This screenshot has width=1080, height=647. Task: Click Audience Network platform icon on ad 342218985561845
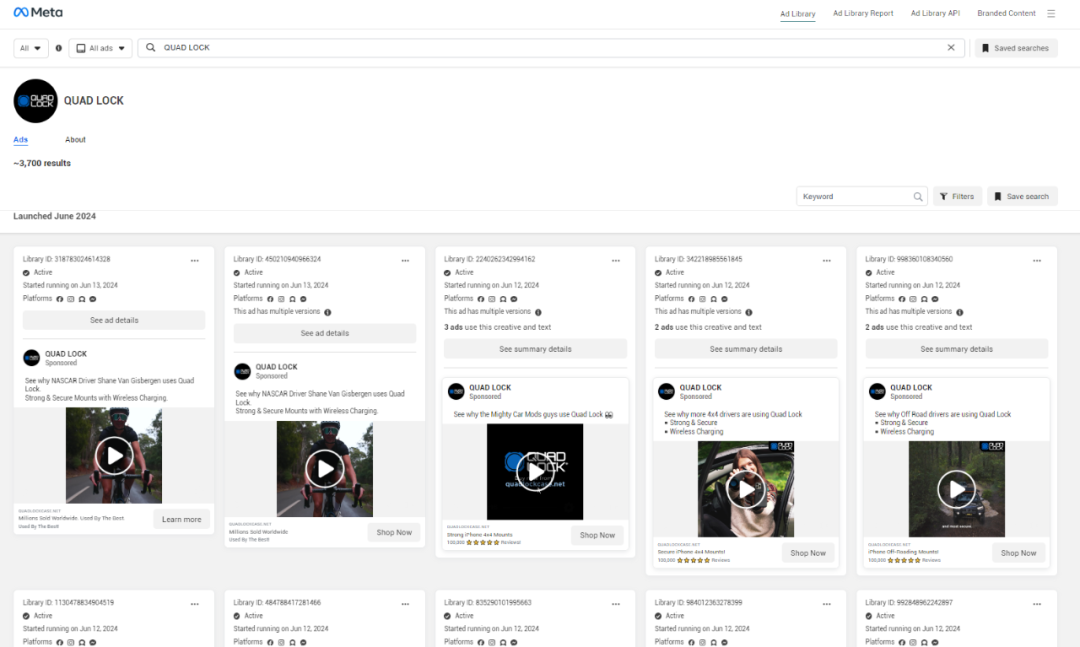(x=714, y=299)
